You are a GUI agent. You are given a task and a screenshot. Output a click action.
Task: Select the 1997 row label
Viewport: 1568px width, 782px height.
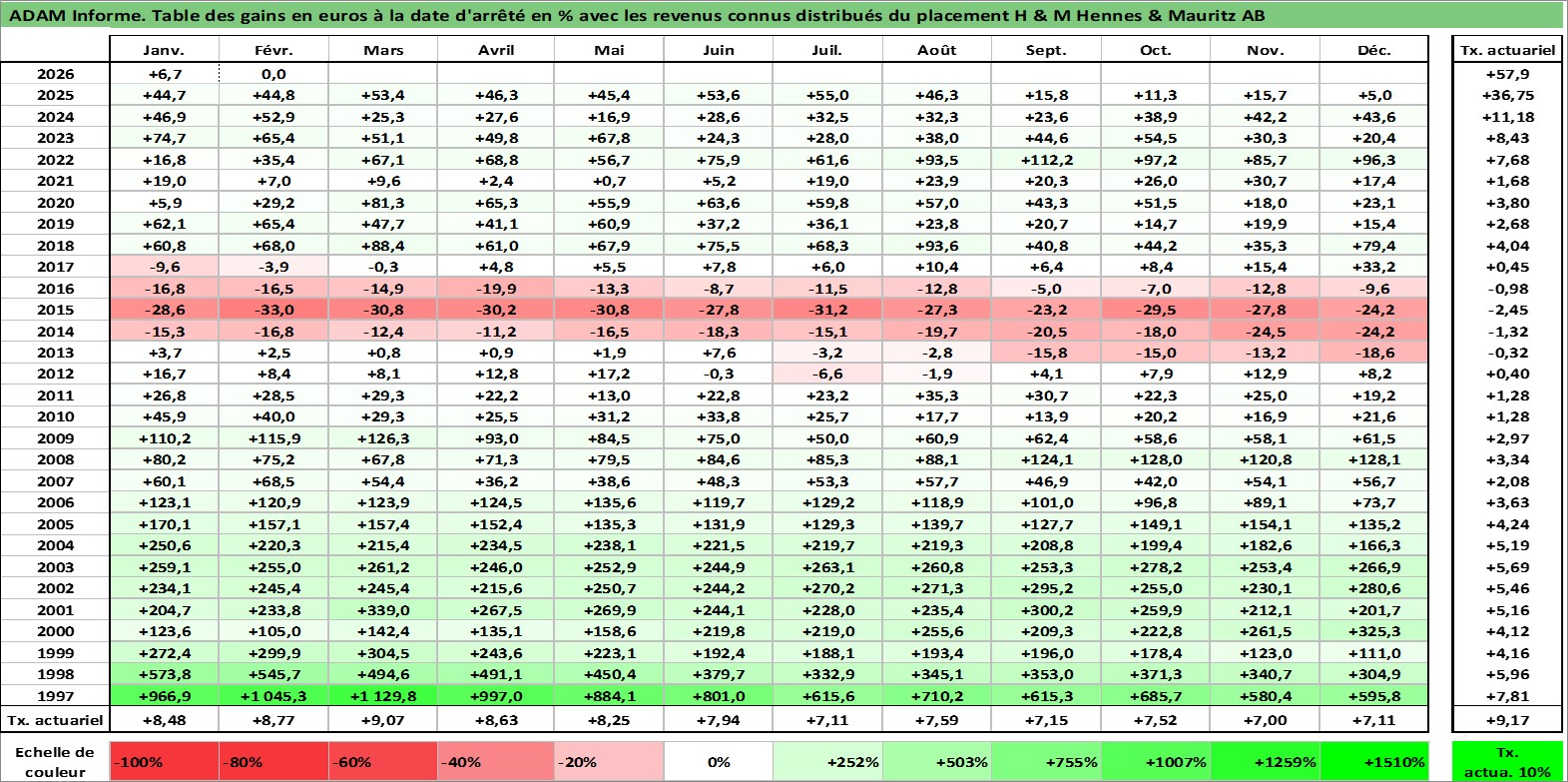56,696
